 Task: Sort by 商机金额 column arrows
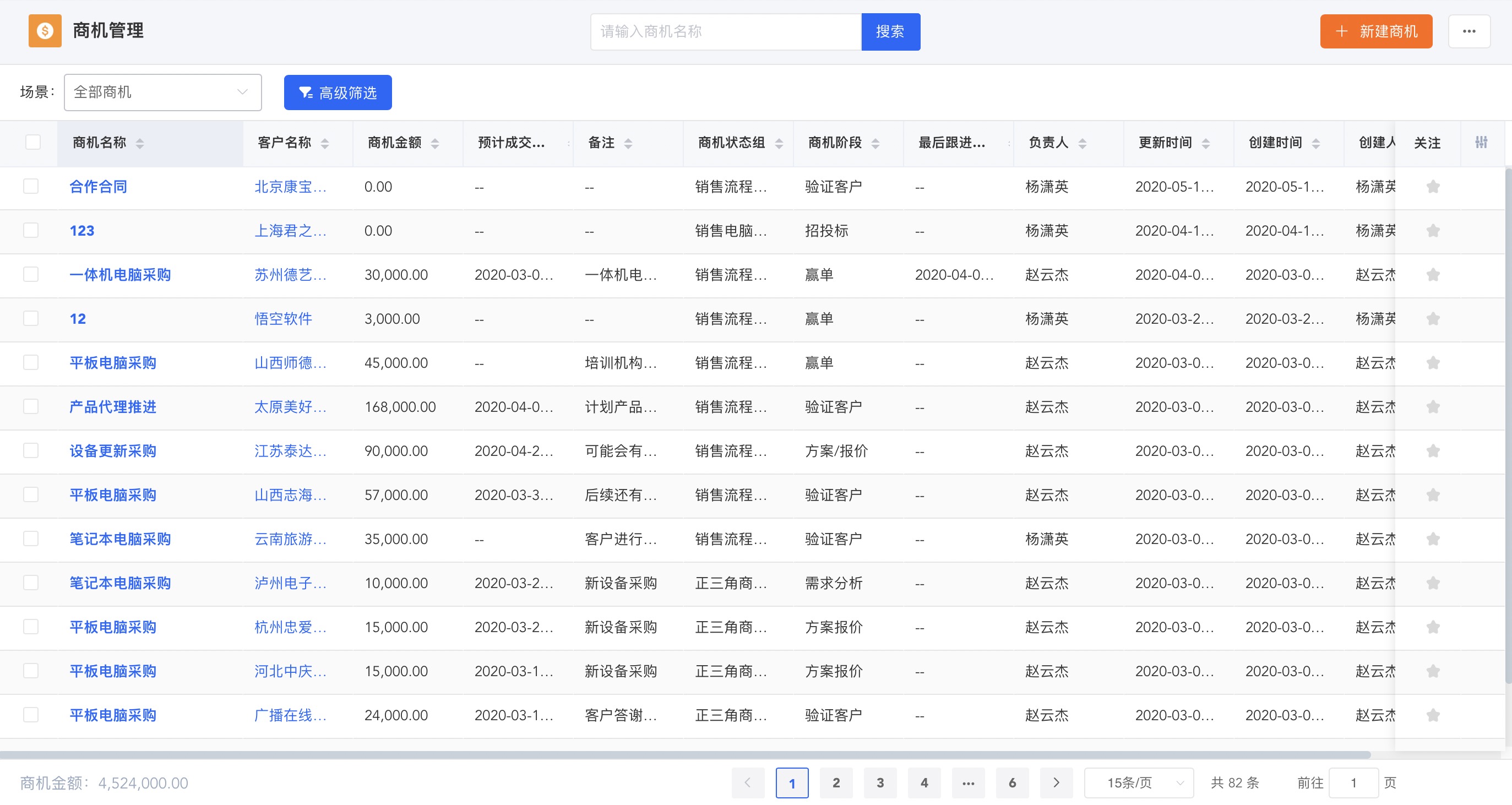pyautogui.click(x=435, y=143)
